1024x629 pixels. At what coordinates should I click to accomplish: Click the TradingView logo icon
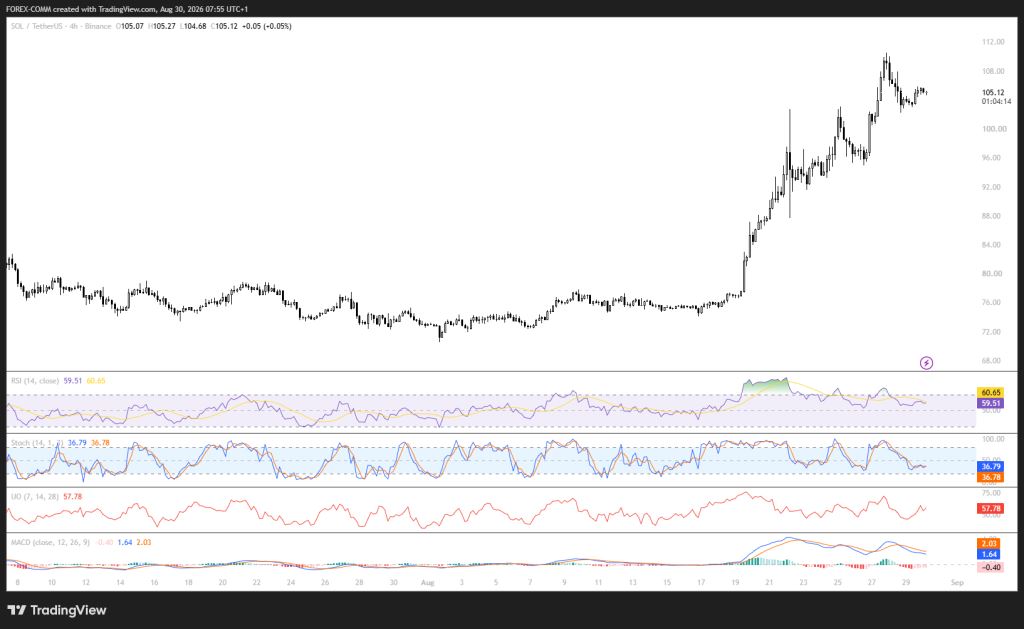[17, 610]
